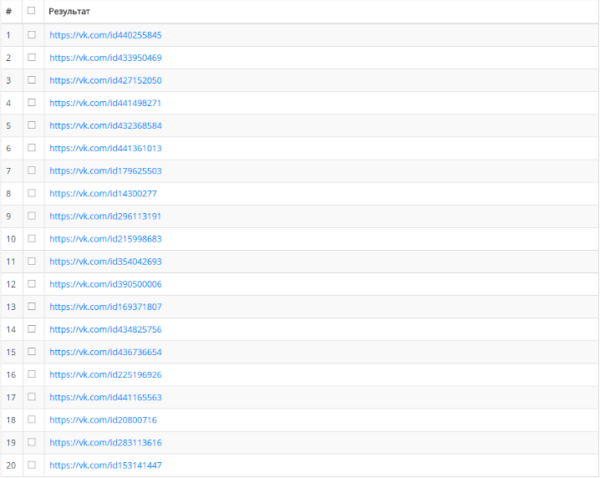The height and width of the screenshot is (478, 600).
Task: Open link https://vk.com/id354042693
Action: pos(106,261)
